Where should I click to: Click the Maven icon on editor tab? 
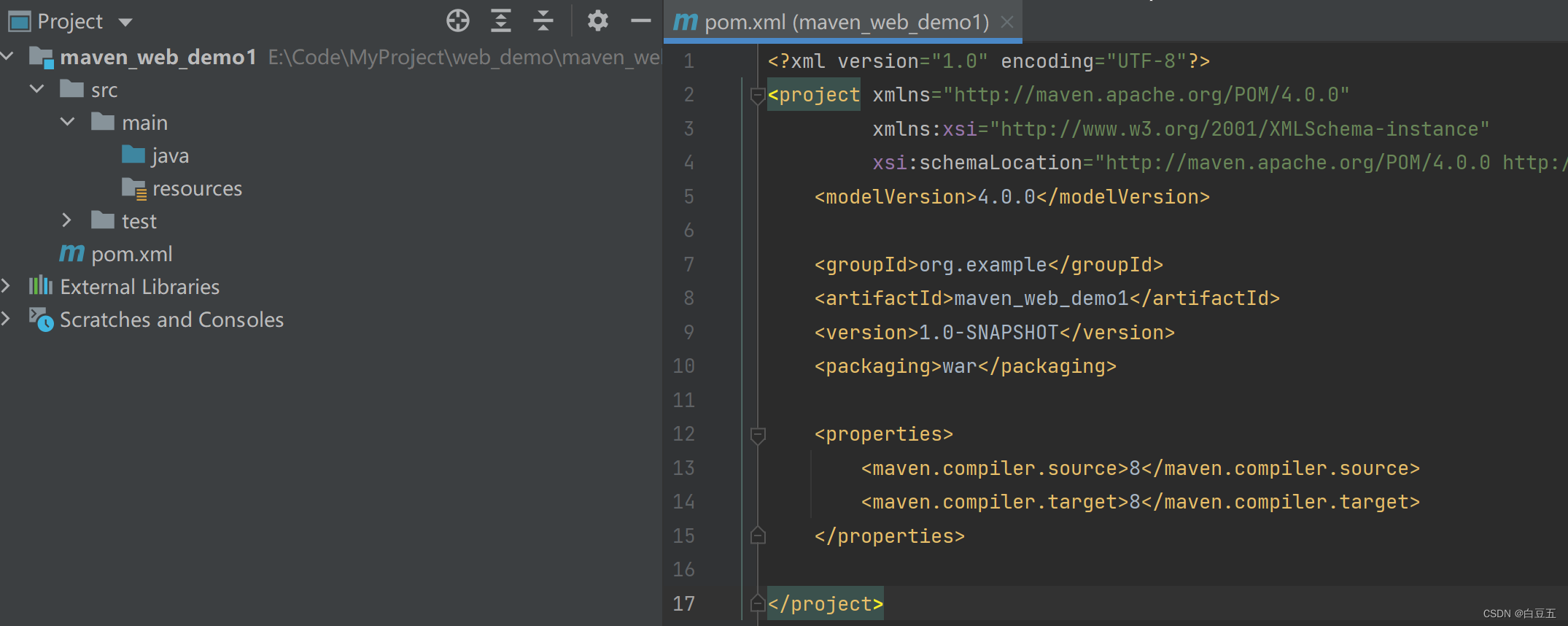(685, 22)
